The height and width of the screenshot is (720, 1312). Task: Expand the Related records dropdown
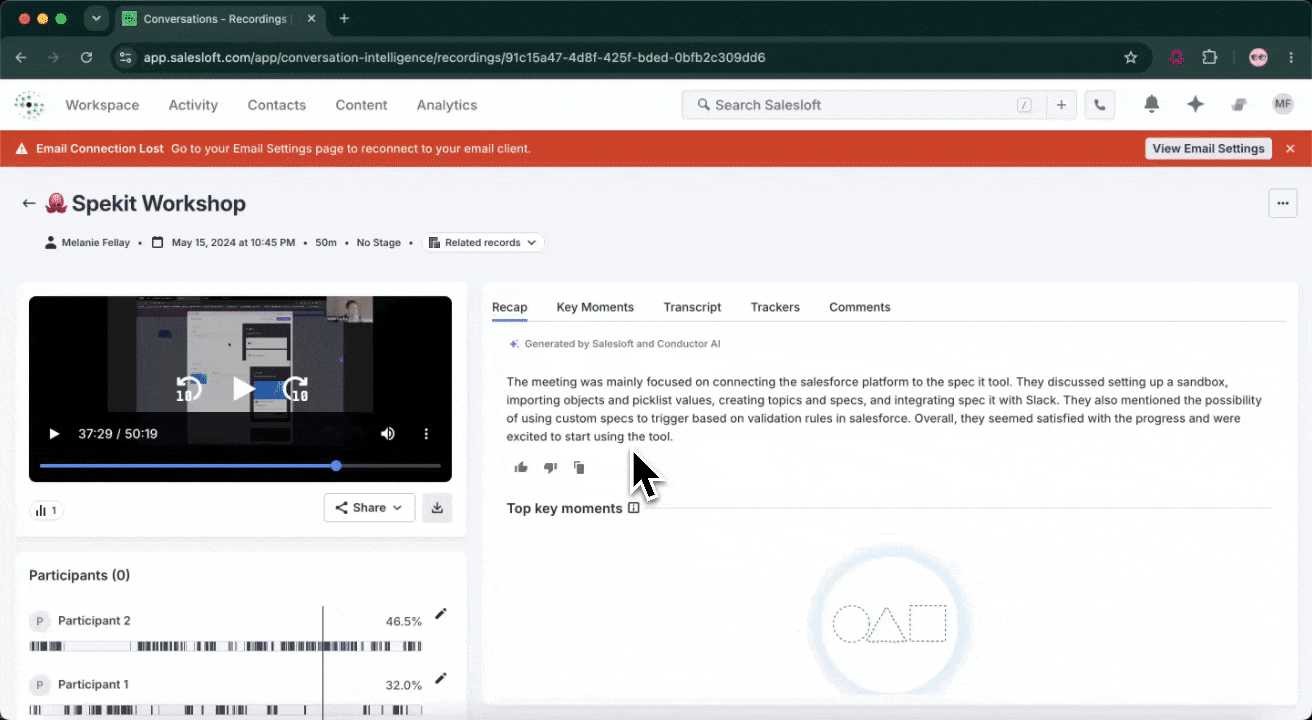pyautogui.click(x=483, y=242)
